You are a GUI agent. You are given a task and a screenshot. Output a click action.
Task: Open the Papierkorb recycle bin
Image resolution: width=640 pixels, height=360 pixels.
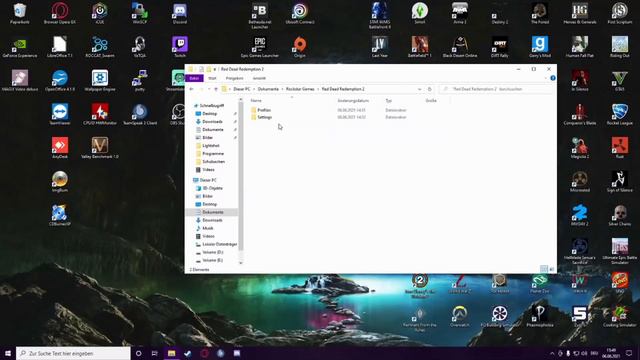coord(20,13)
